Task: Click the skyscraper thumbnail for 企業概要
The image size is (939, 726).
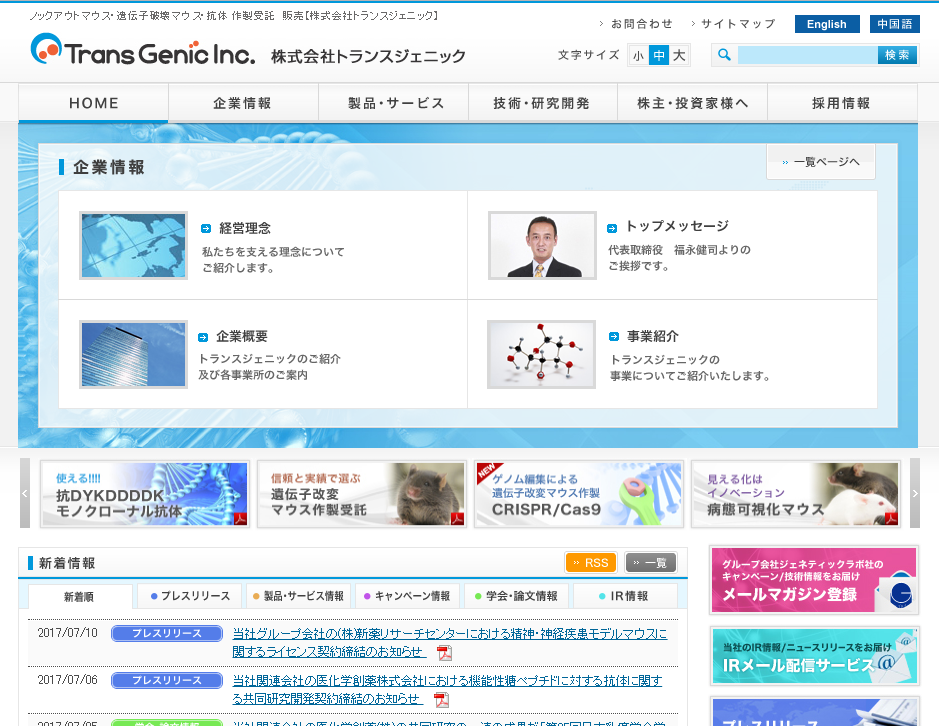Action: (x=134, y=355)
